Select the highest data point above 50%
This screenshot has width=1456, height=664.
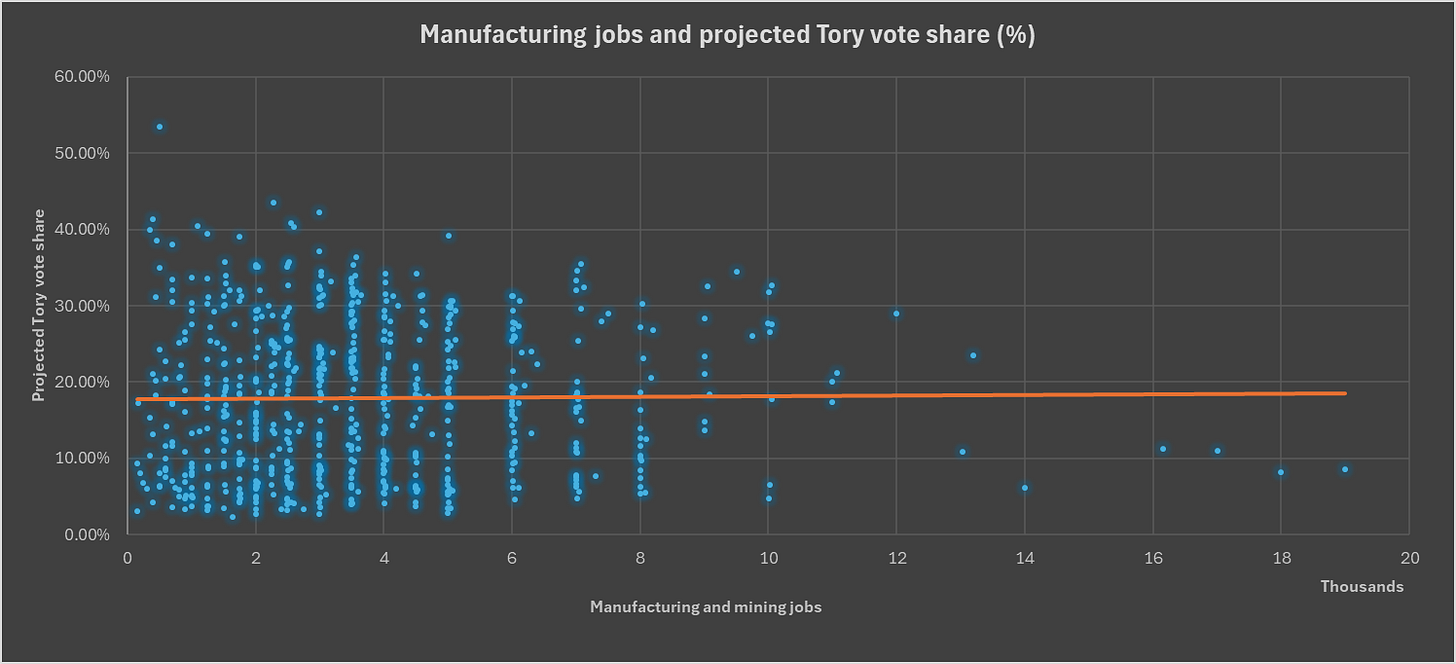pos(159,127)
